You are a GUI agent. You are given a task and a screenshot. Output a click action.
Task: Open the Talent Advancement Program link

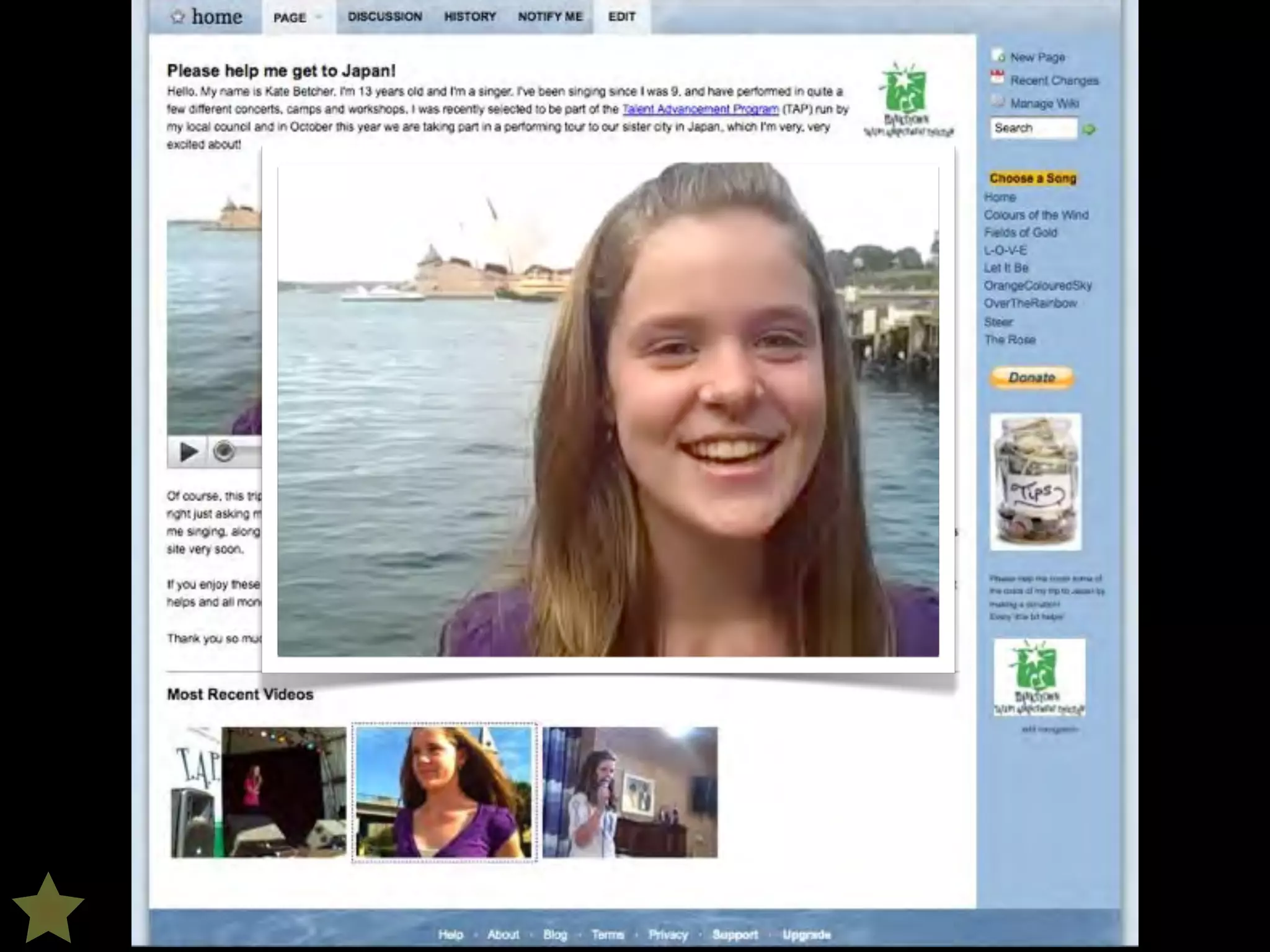point(700,109)
